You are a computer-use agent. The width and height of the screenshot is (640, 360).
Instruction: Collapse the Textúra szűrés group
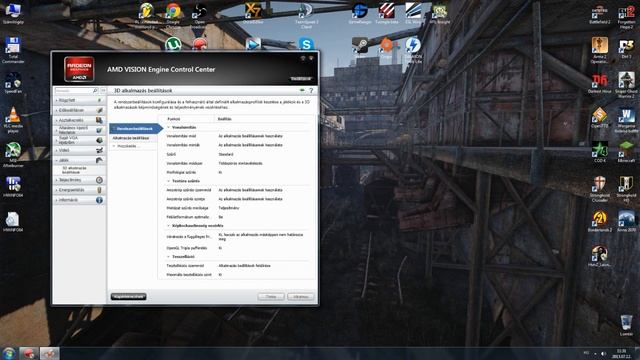tap(169, 181)
